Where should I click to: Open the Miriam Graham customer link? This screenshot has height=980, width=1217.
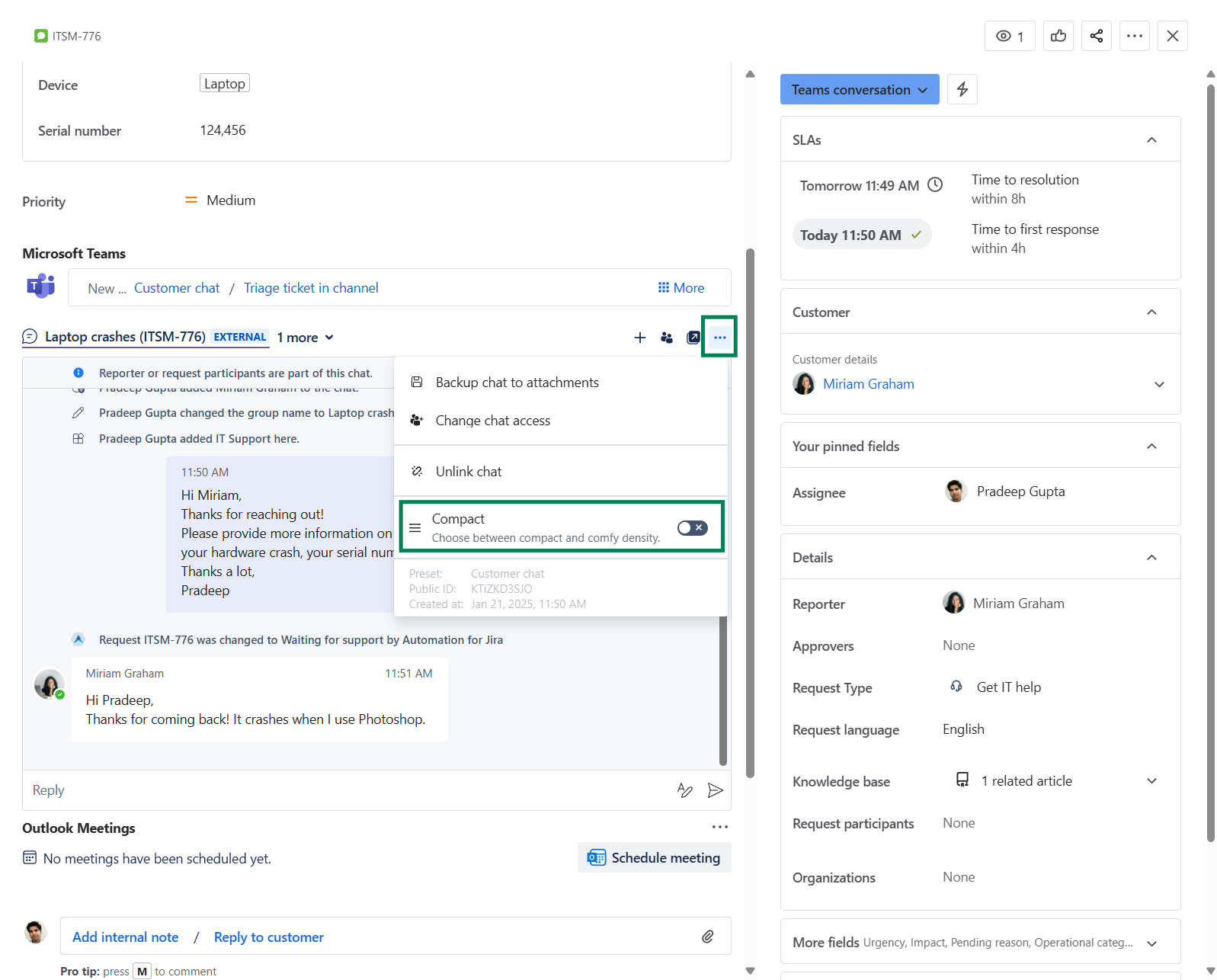coord(868,384)
